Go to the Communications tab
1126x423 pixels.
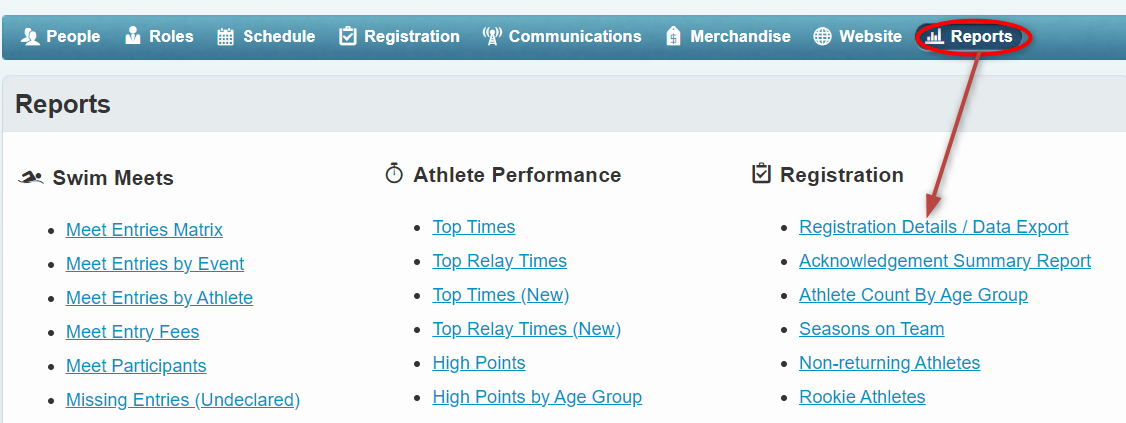pyautogui.click(x=562, y=37)
